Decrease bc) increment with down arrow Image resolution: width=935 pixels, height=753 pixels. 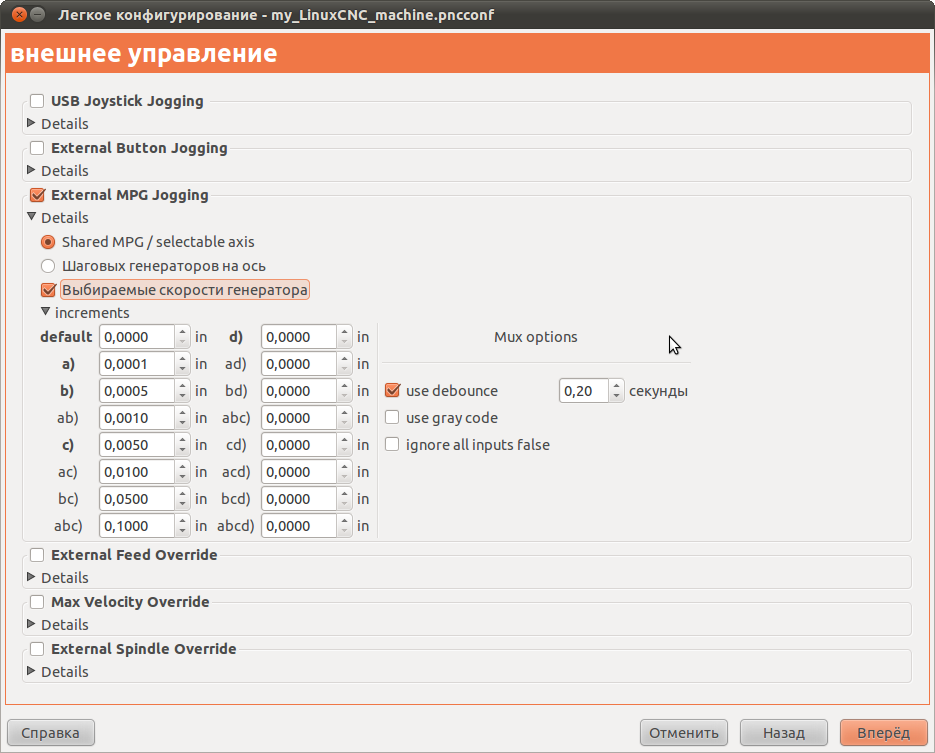click(182, 504)
